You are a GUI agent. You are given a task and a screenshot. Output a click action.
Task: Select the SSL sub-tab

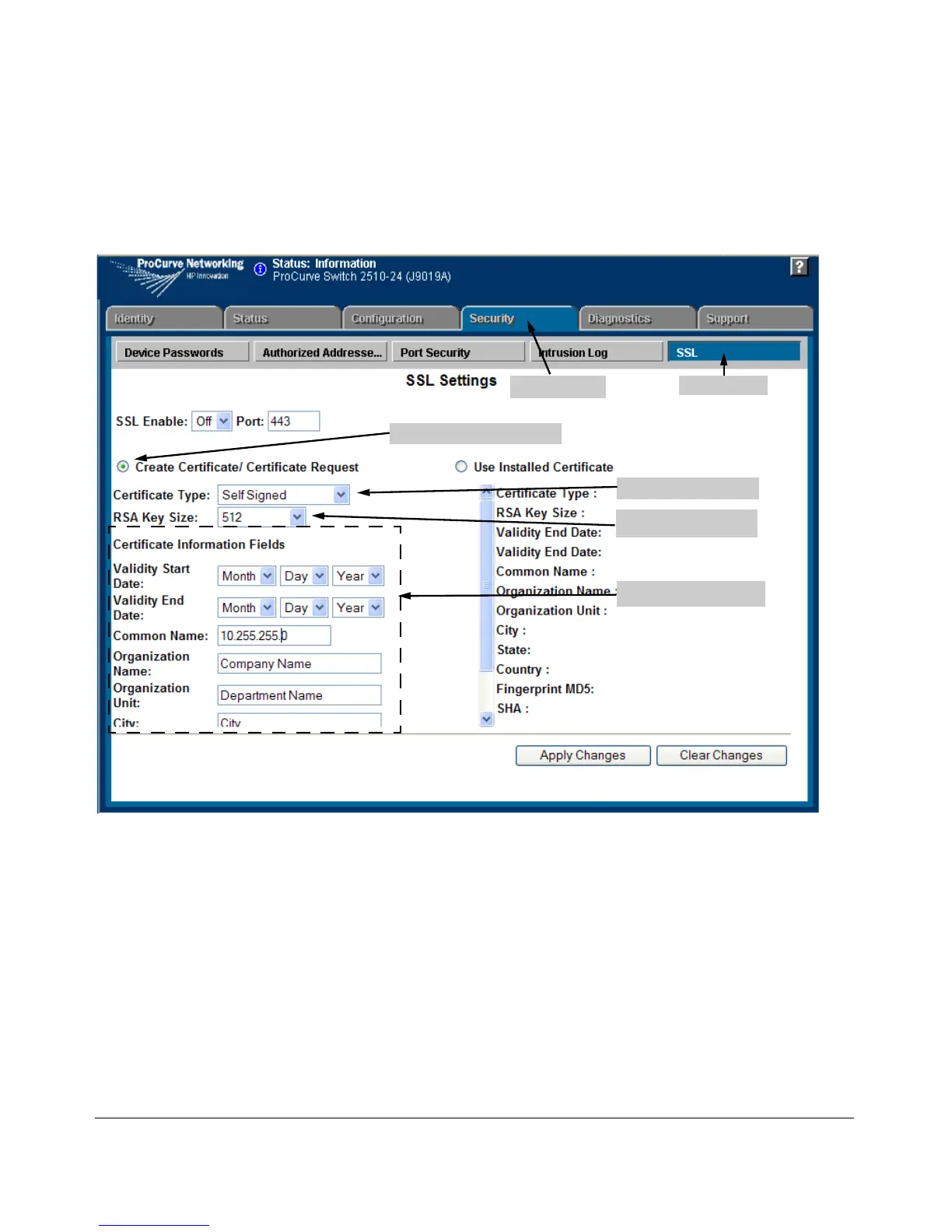pyautogui.click(x=733, y=352)
